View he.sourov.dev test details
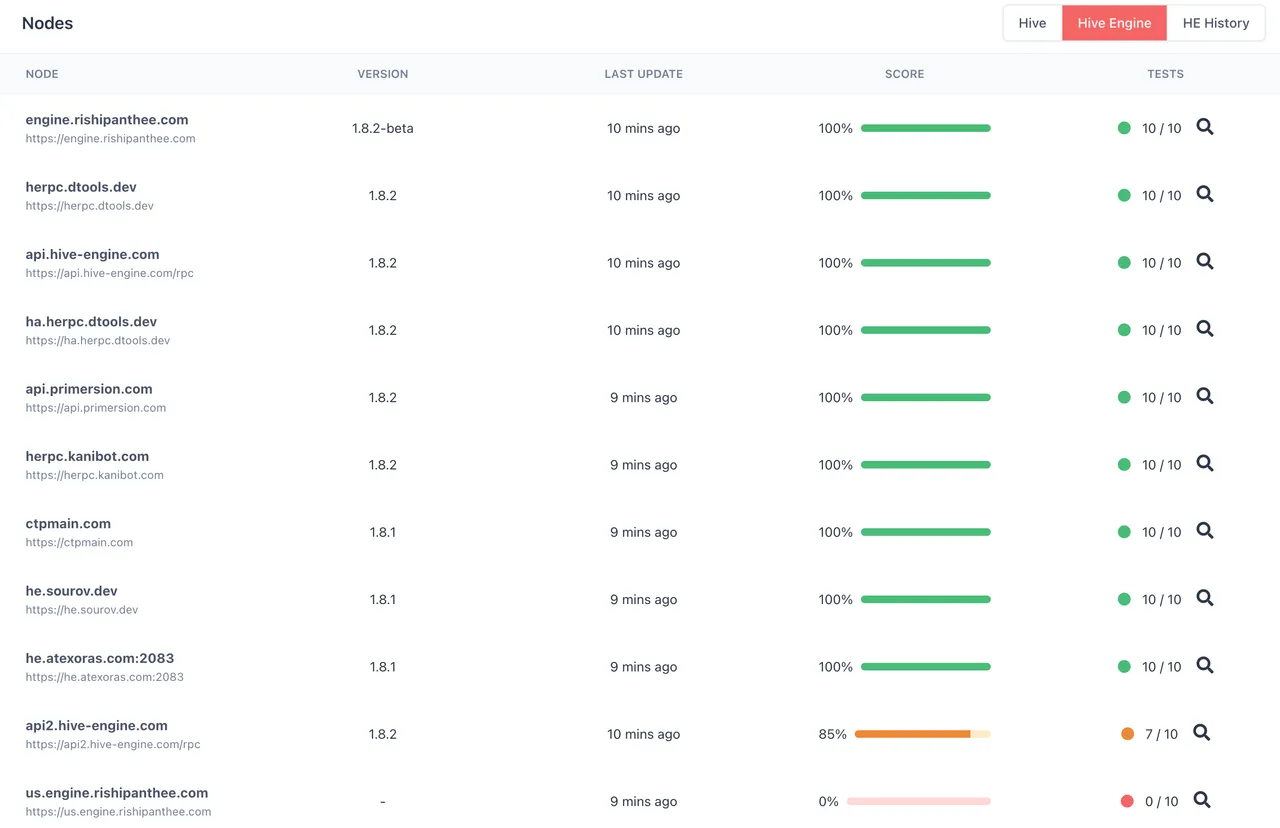Screen dimensions: 1280x828 [1205, 598]
